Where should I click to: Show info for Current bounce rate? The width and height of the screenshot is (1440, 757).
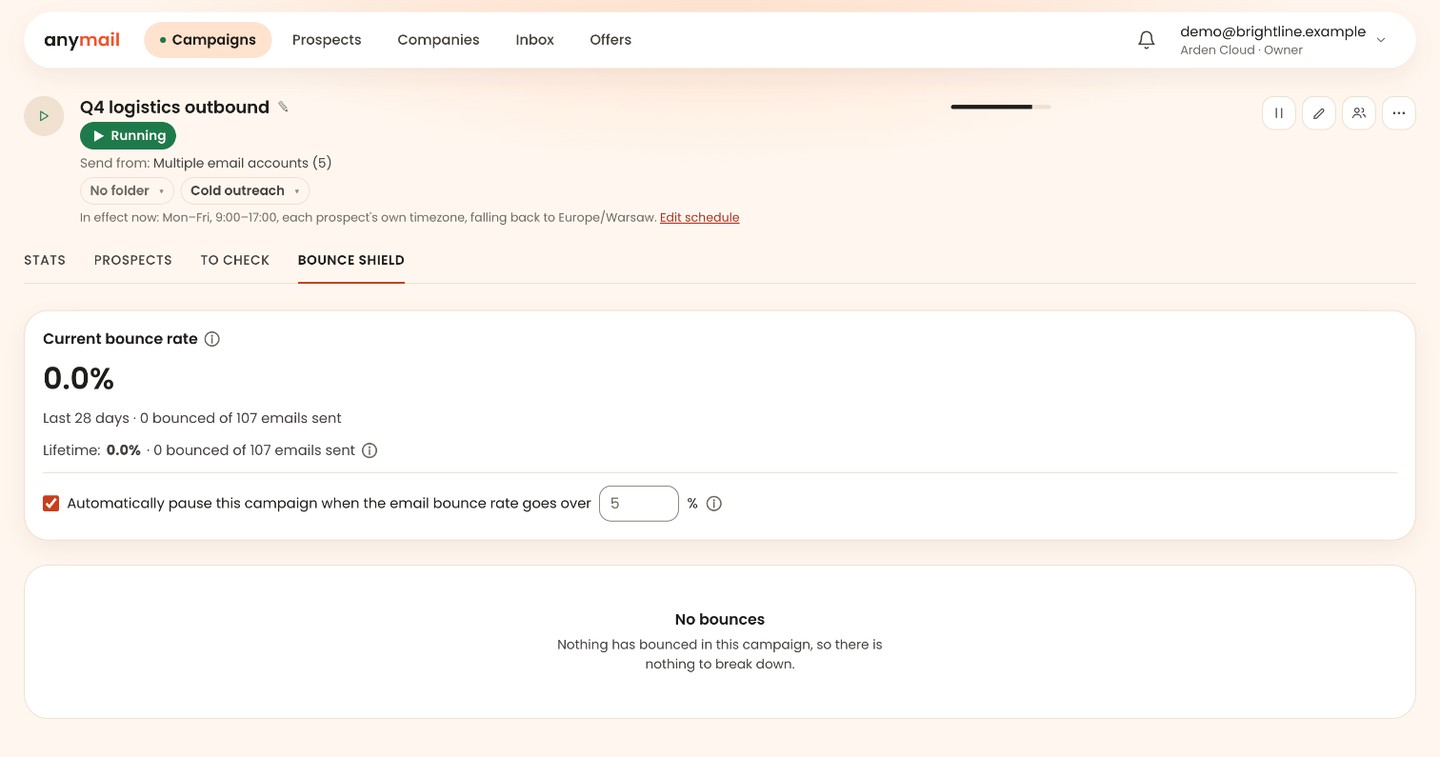212,339
